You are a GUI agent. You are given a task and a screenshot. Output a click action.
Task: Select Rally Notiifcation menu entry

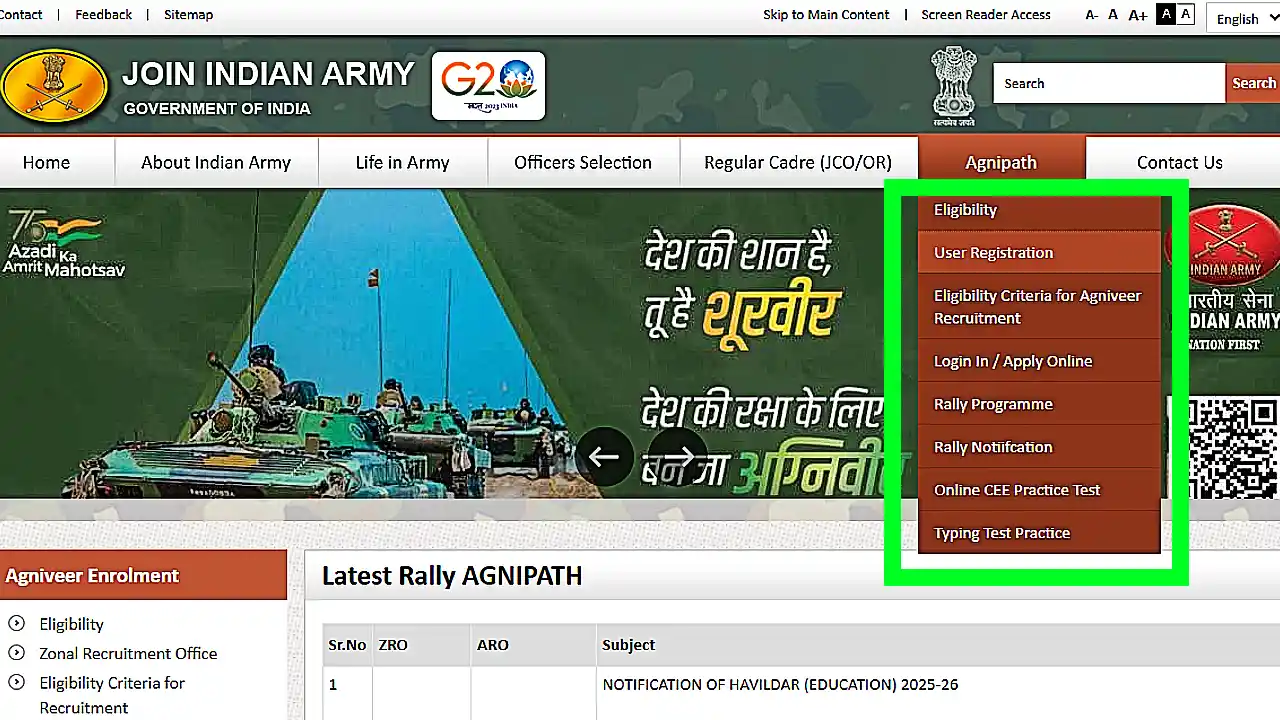coord(1039,447)
